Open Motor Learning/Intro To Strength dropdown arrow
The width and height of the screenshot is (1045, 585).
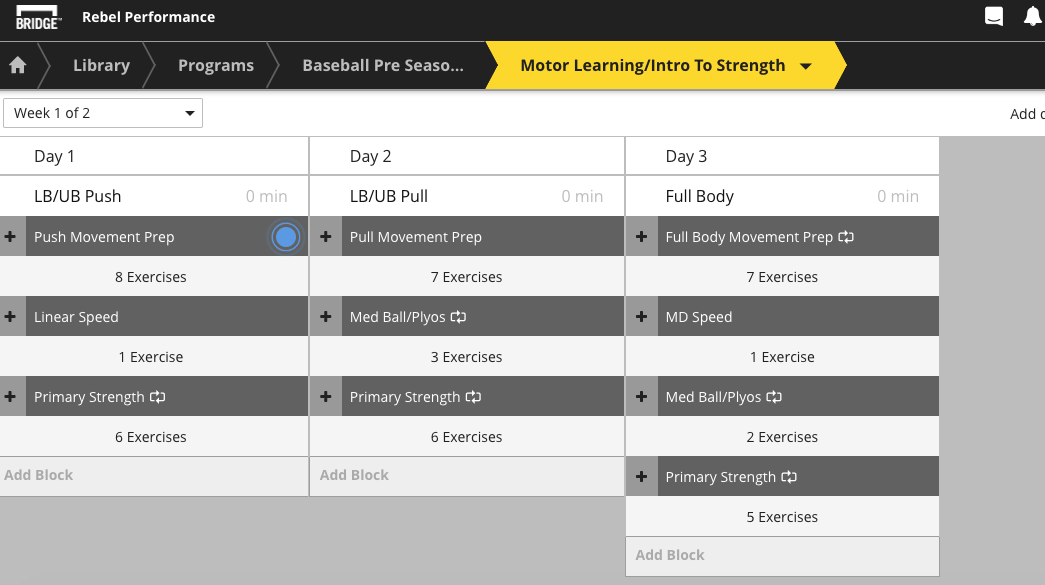click(x=806, y=66)
